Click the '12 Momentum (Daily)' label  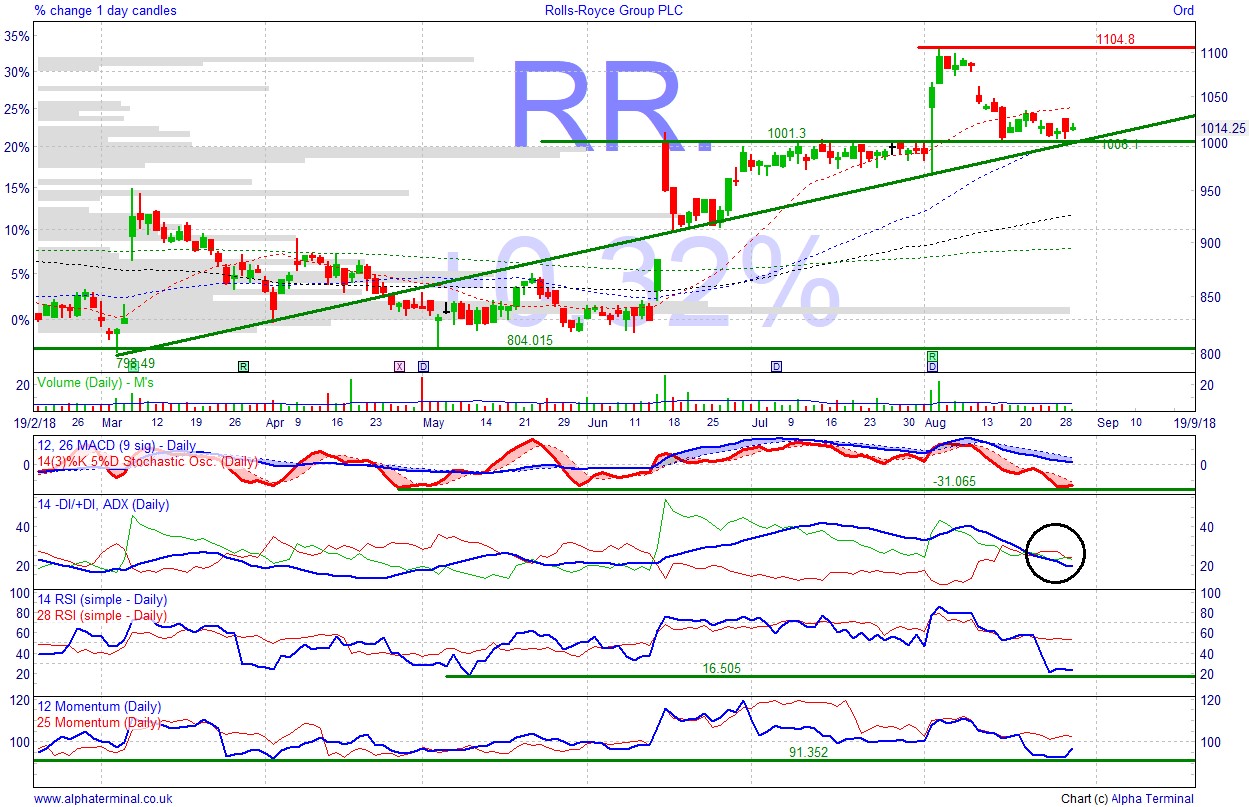click(98, 706)
